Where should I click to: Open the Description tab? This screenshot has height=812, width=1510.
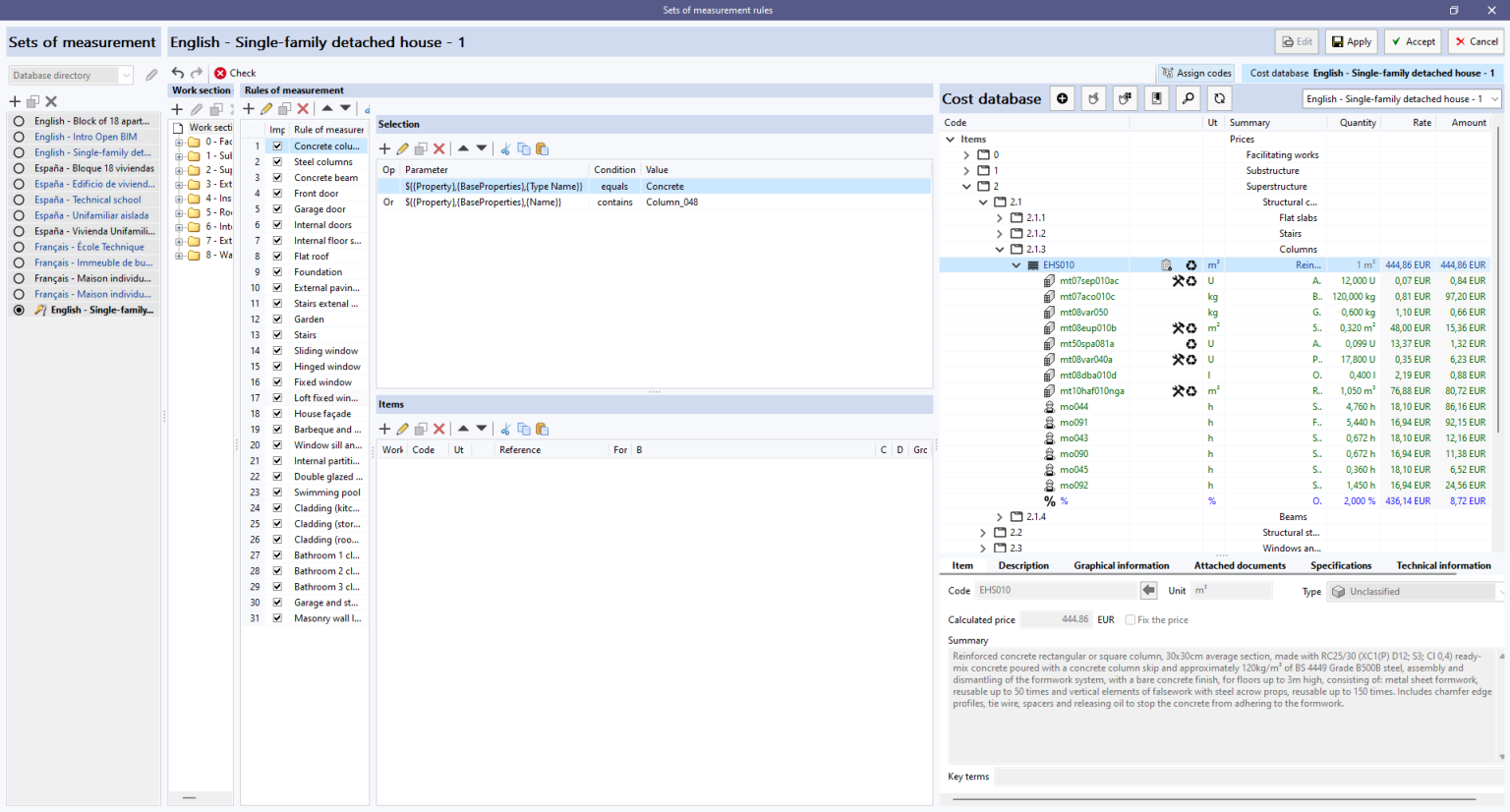[x=1023, y=565]
